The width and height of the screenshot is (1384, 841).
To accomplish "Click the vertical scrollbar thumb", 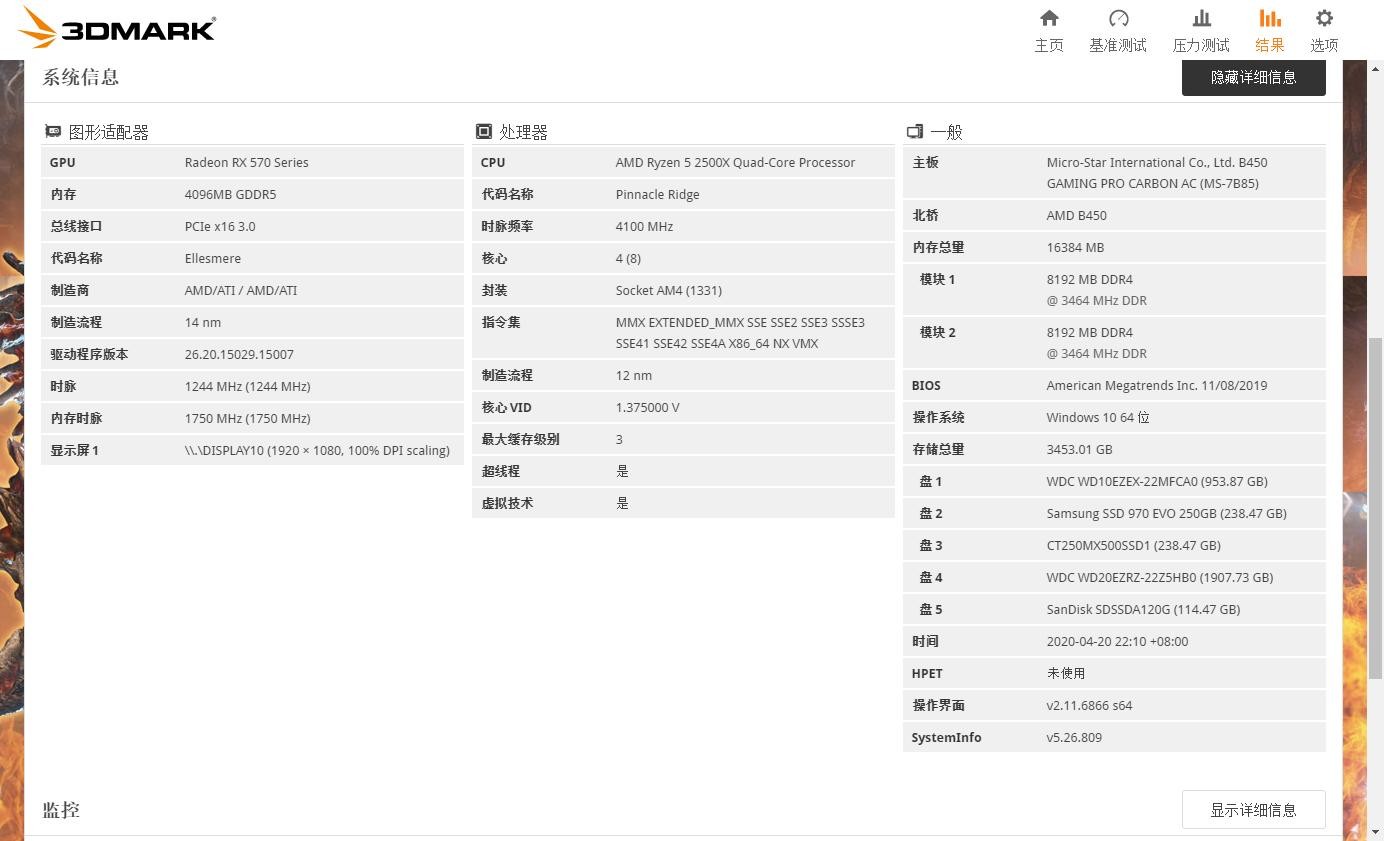I will [1376, 510].
